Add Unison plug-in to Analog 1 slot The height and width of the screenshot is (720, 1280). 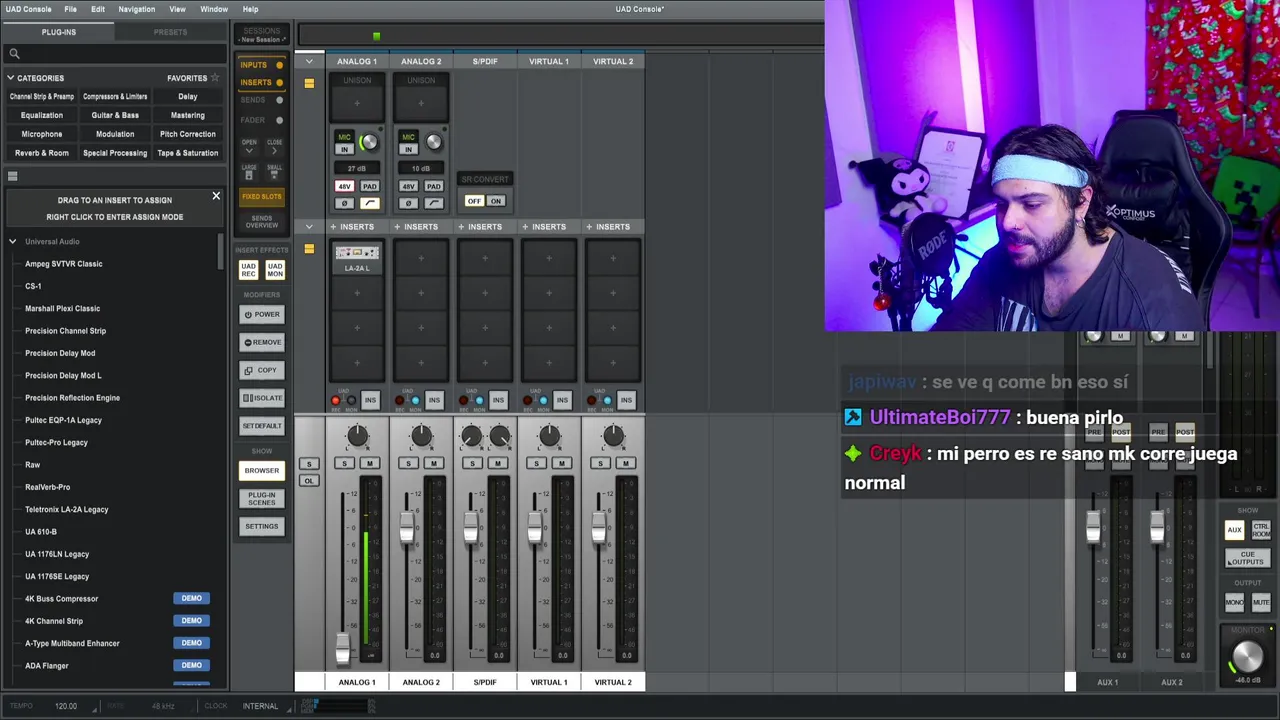[357, 103]
